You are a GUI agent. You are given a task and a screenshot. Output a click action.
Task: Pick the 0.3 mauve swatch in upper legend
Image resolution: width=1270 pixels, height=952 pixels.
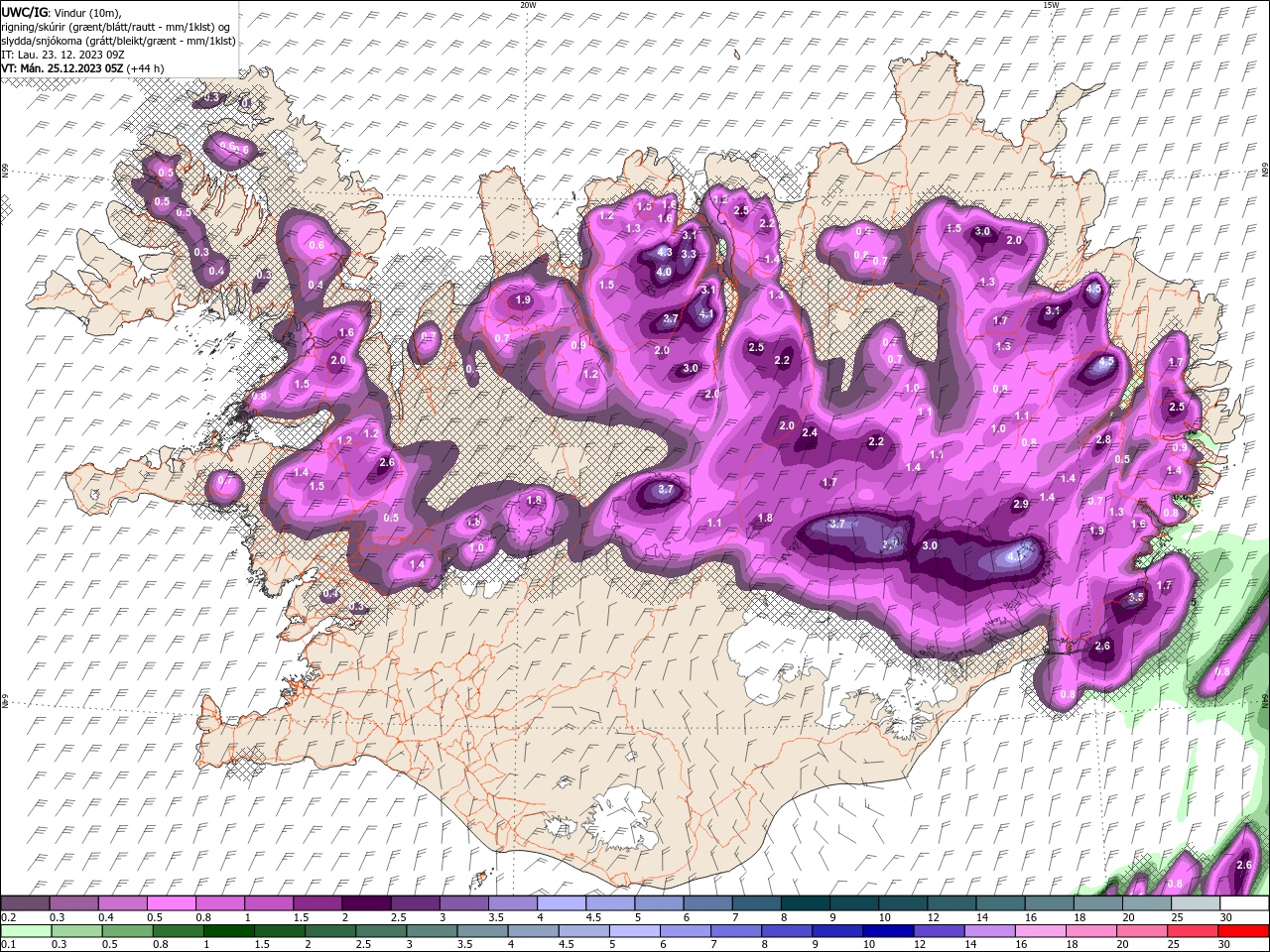75,903
